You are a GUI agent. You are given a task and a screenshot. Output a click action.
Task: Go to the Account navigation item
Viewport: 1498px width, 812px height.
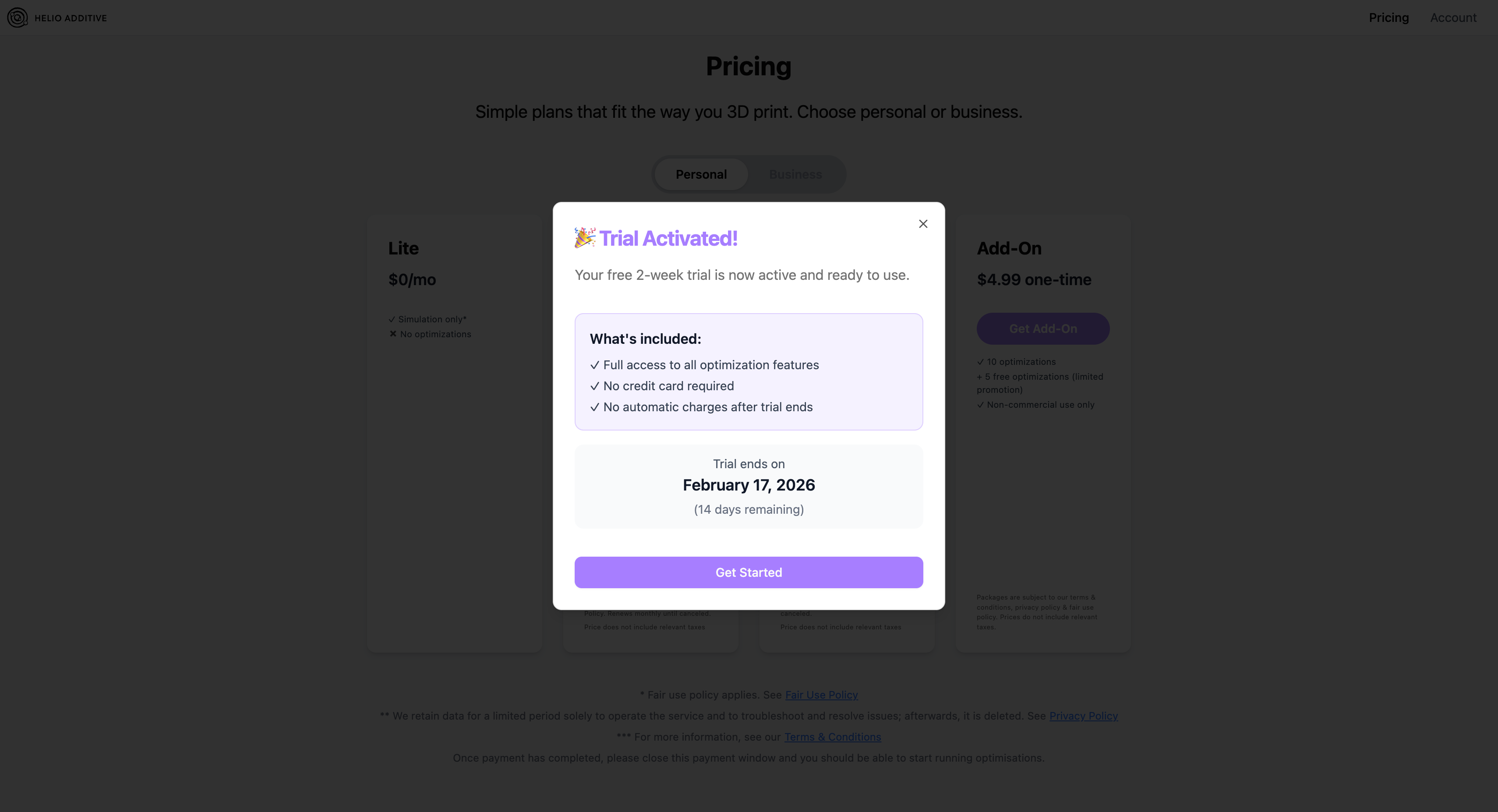tap(1452, 18)
